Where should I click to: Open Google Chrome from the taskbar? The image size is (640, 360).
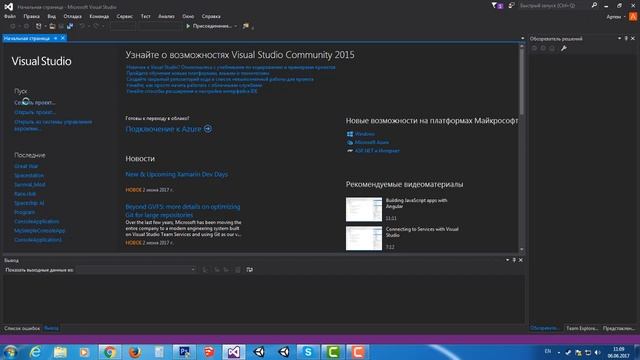(x=109, y=352)
